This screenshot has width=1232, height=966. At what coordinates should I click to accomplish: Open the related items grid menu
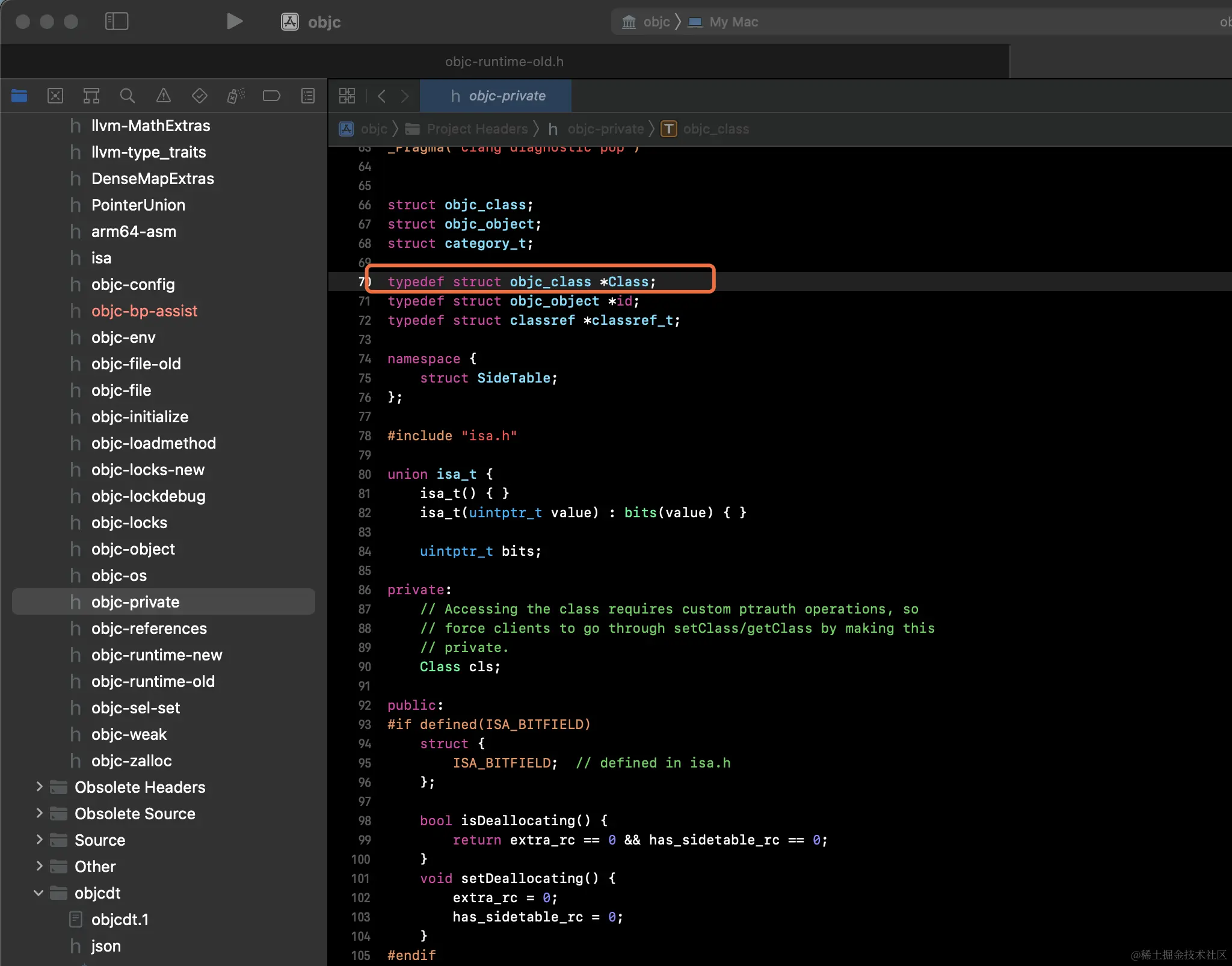pyautogui.click(x=347, y=96)
